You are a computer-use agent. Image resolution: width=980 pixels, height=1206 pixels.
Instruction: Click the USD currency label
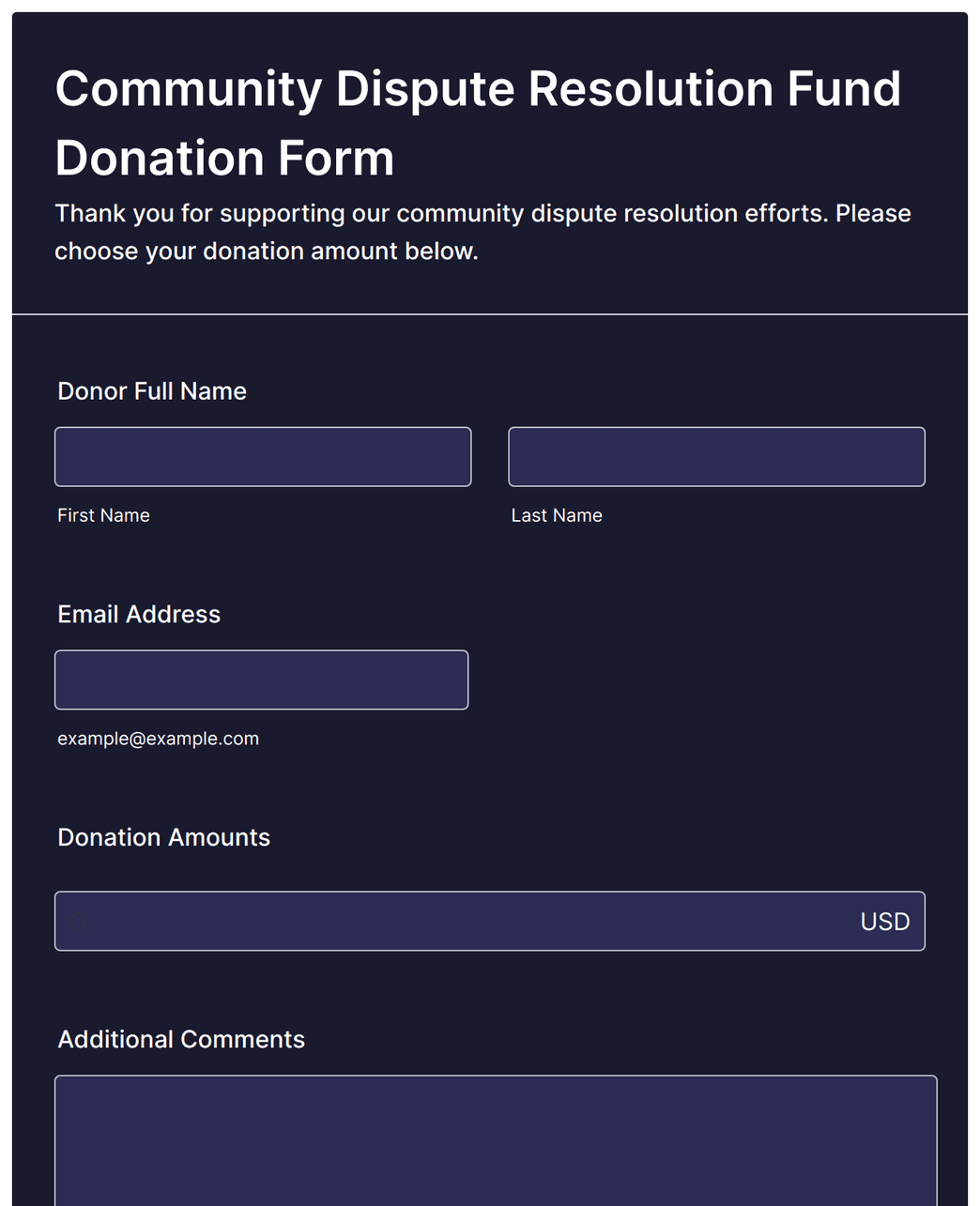tap(885, 922)
